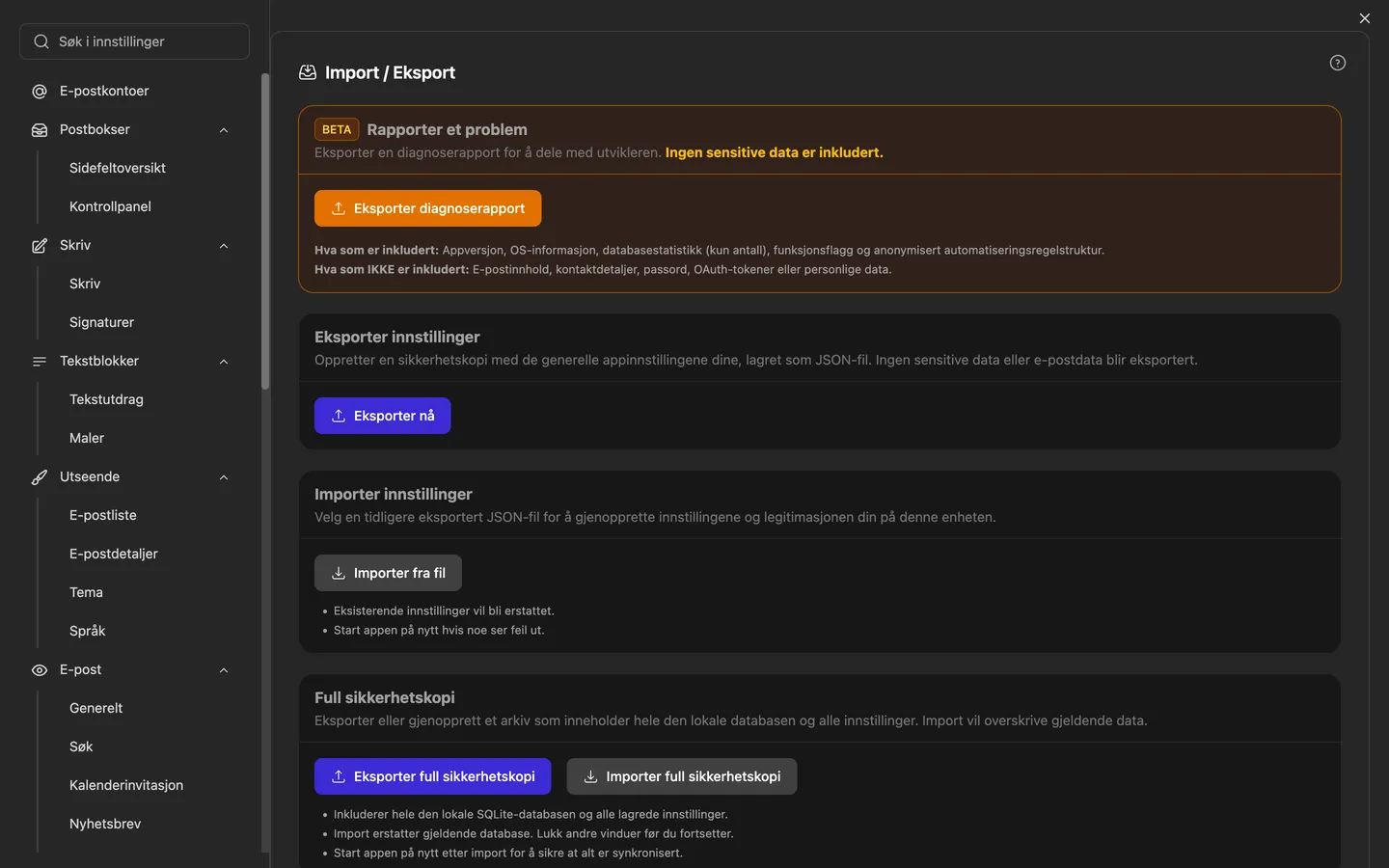Click the lines icon beside Tekstblokker

[x=40, y=362]
